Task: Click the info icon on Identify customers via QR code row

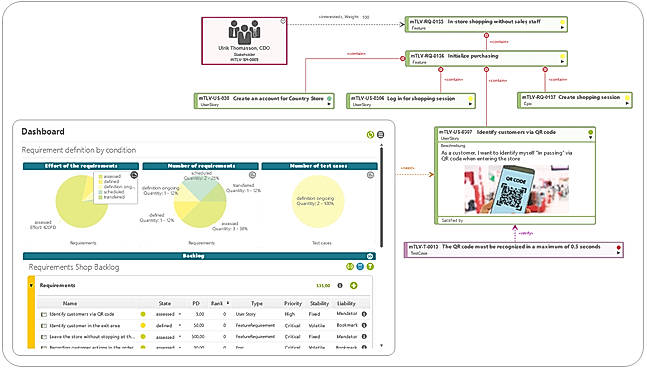Action: pyautogui.click(x=364, y=314)
